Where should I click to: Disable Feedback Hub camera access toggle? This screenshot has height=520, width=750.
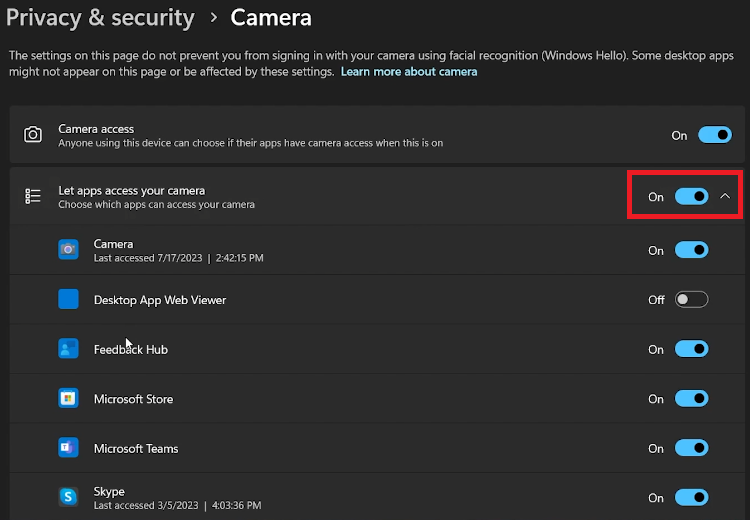692,349
